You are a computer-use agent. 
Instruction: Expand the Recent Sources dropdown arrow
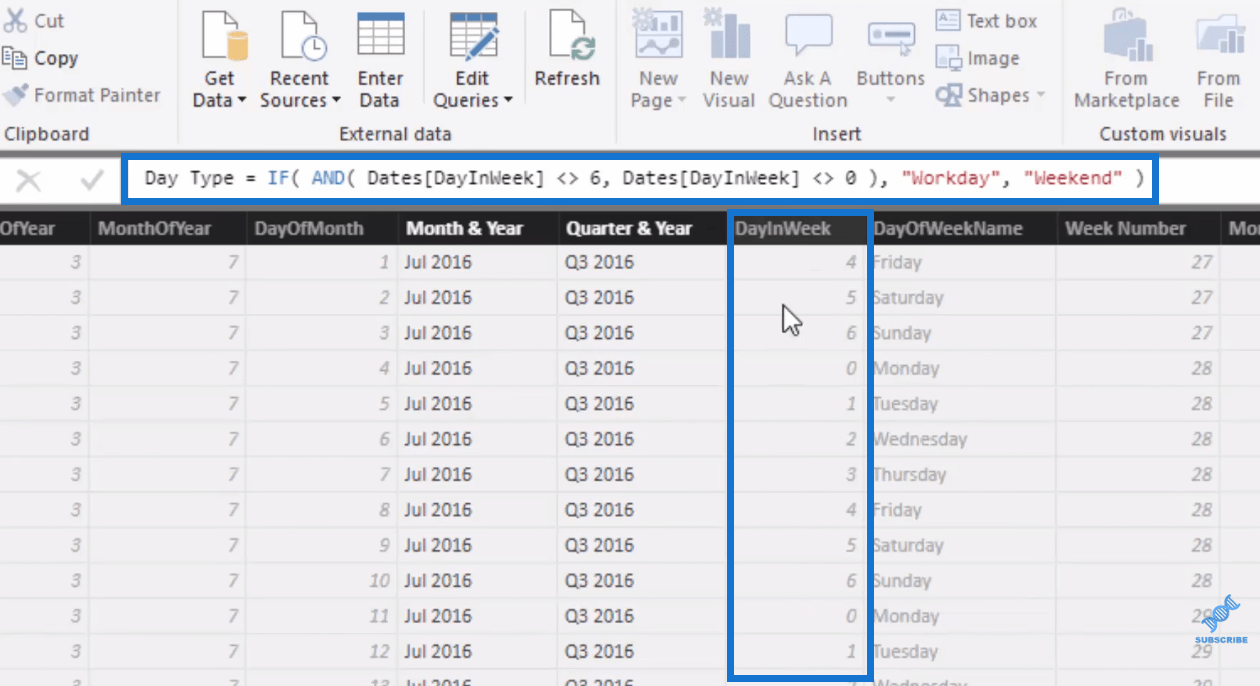[x=336, y=101]
